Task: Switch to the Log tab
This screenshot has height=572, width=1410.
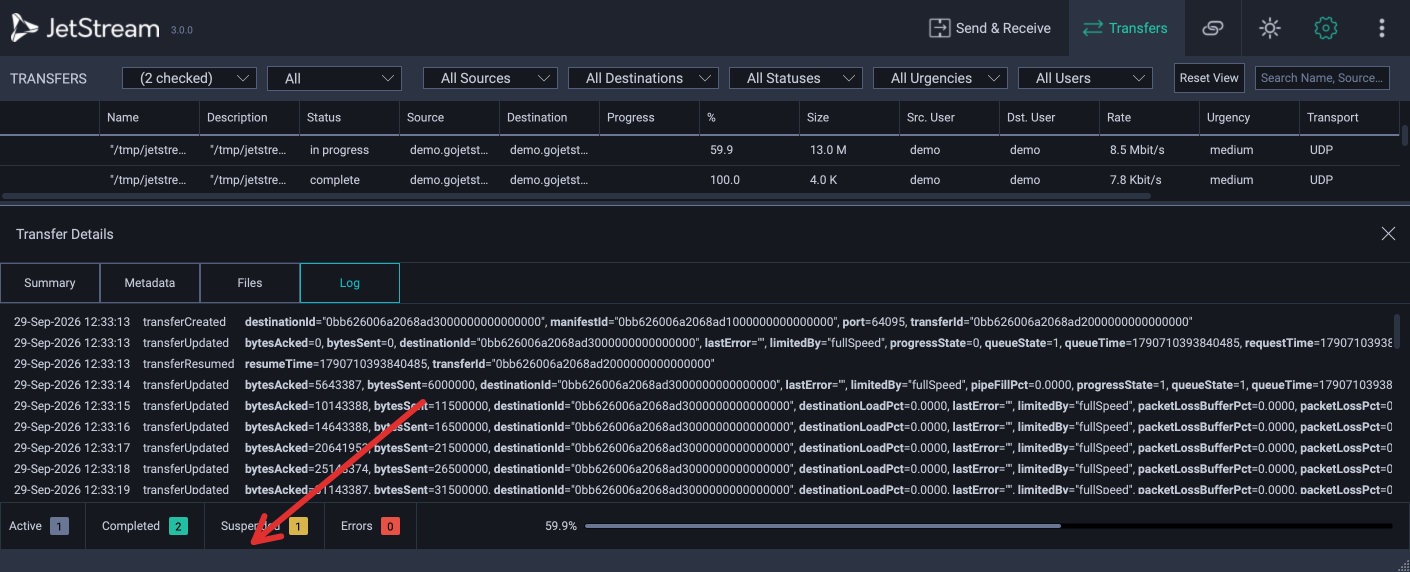Action: coord(350,283)
